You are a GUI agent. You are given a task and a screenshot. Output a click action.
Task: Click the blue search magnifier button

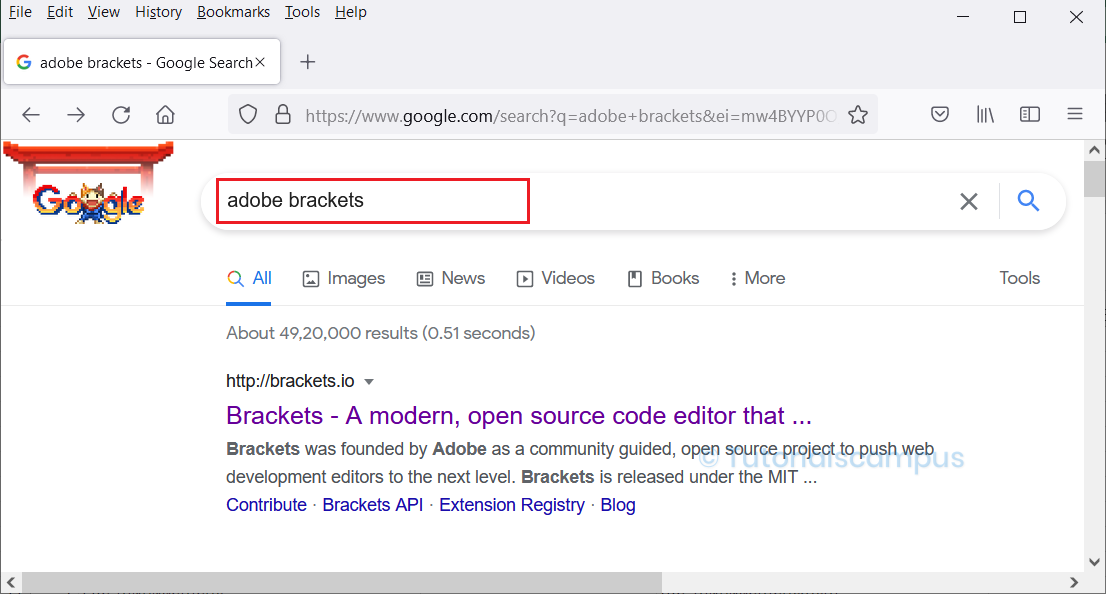(x=1028, y=201)
